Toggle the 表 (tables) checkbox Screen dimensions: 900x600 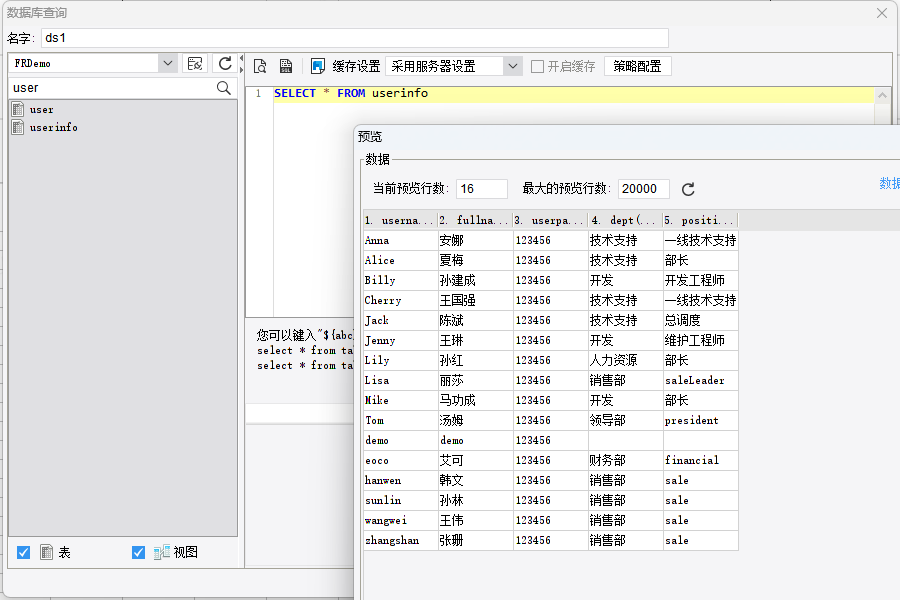[24, 552]
